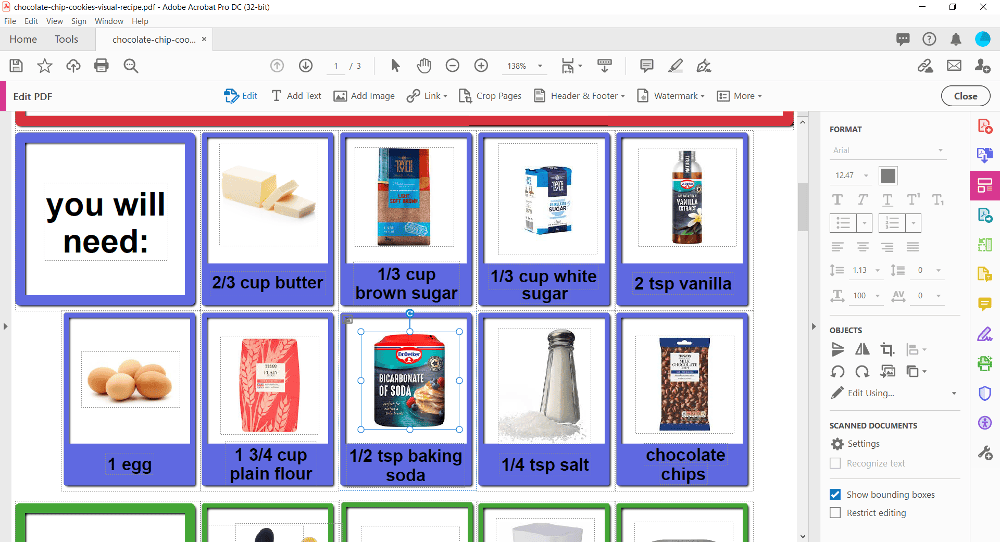The width and height of the screenshot is (1000, 542).
Task: Select the Add Image tool
Action: coord(364,96)
